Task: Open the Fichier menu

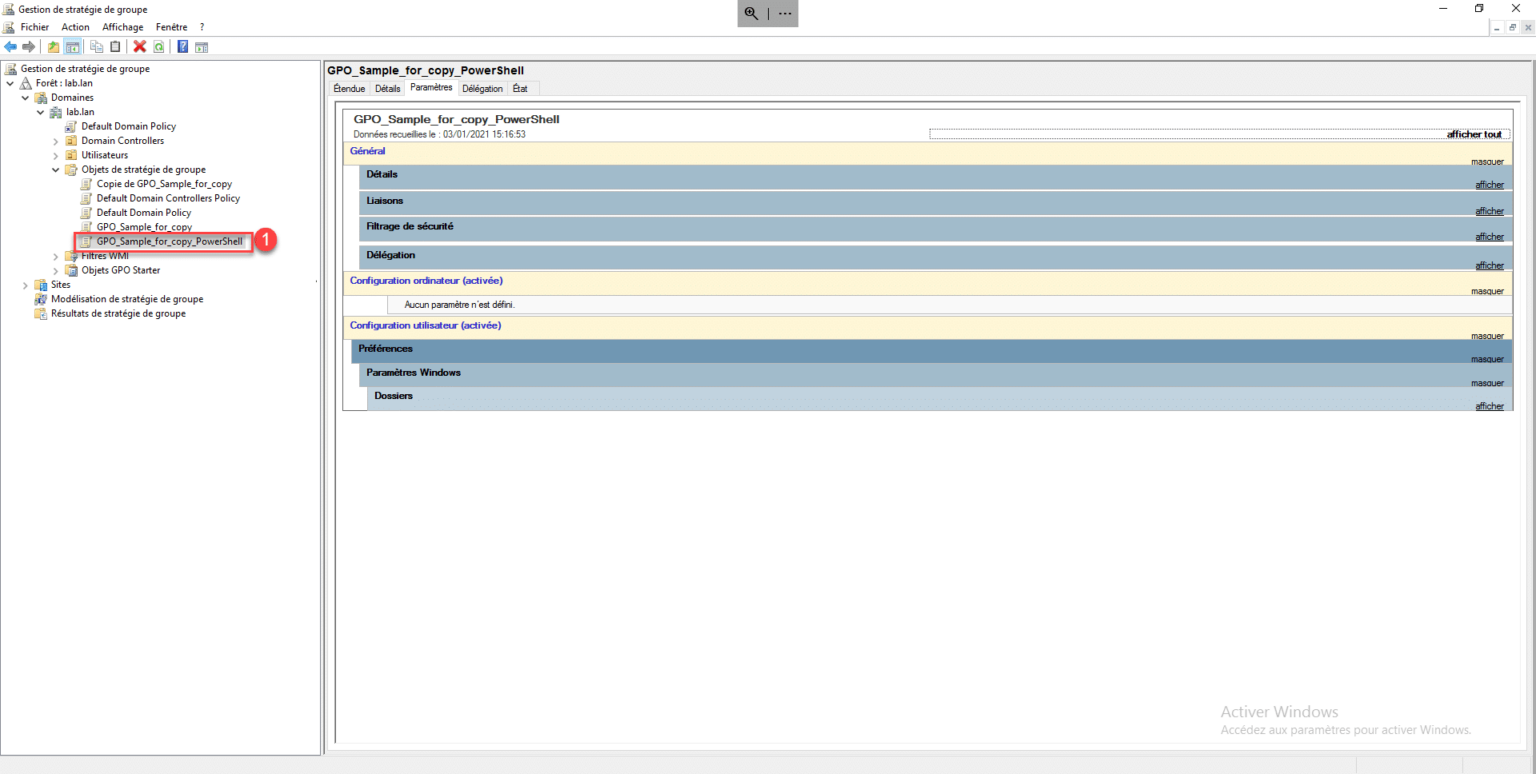Action: click(35, 27)
